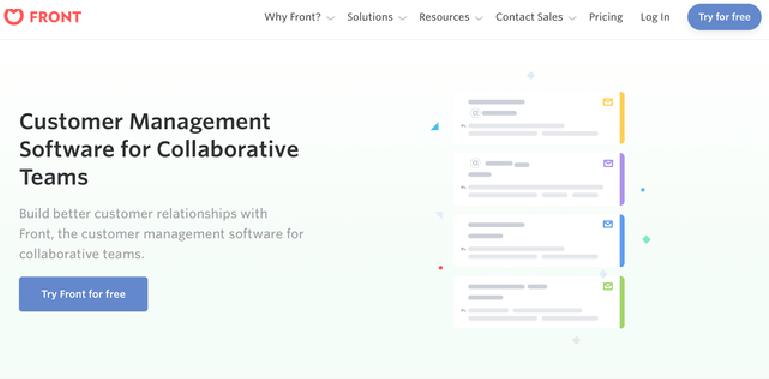The width and height of the screenshot is (769, 379).
Task: Click the message card with yellow bar
Action: pos(538,118)
